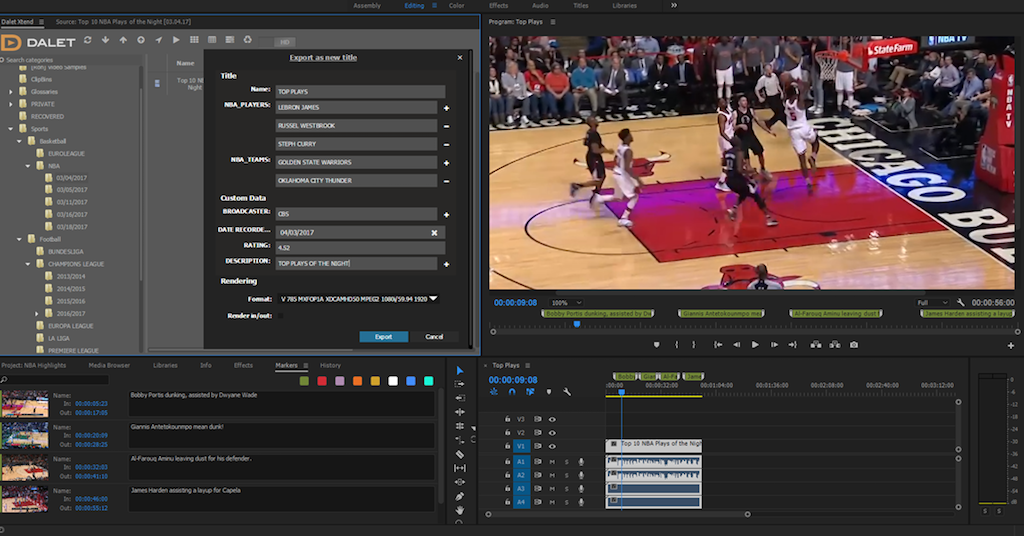Viewport: 1024px width, 536px height.
Task: Click the Dalet recycle icon
Action: pyautogui.click(x=248, y=40)
